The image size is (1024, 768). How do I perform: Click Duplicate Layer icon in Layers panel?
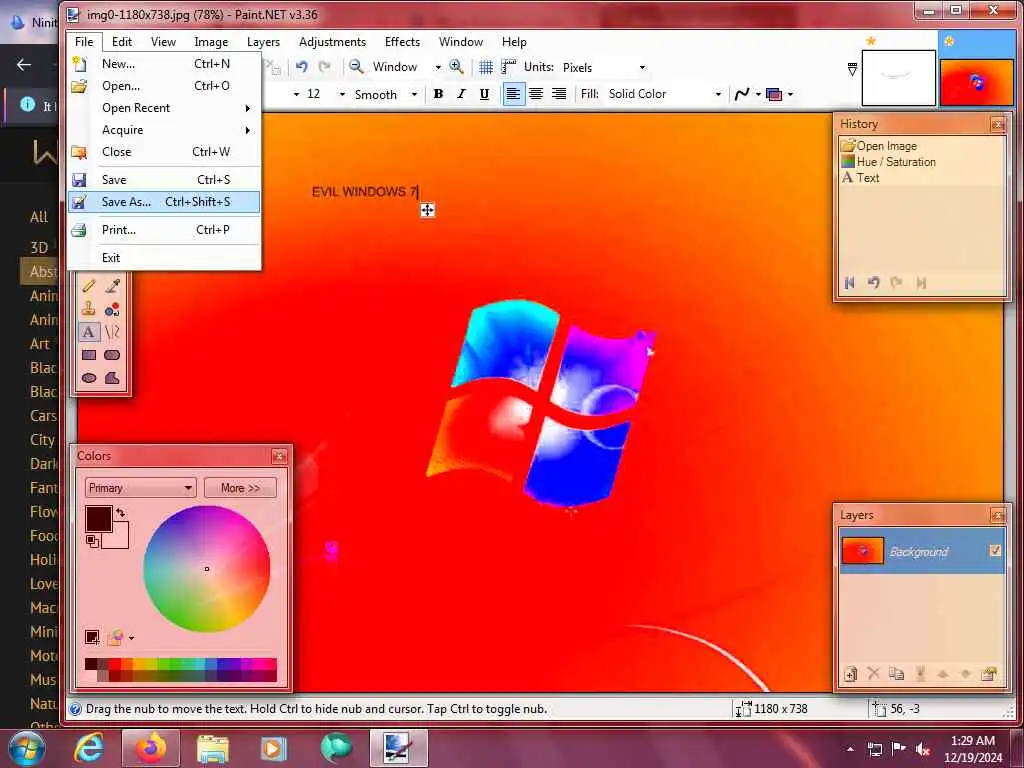(897, 673)
